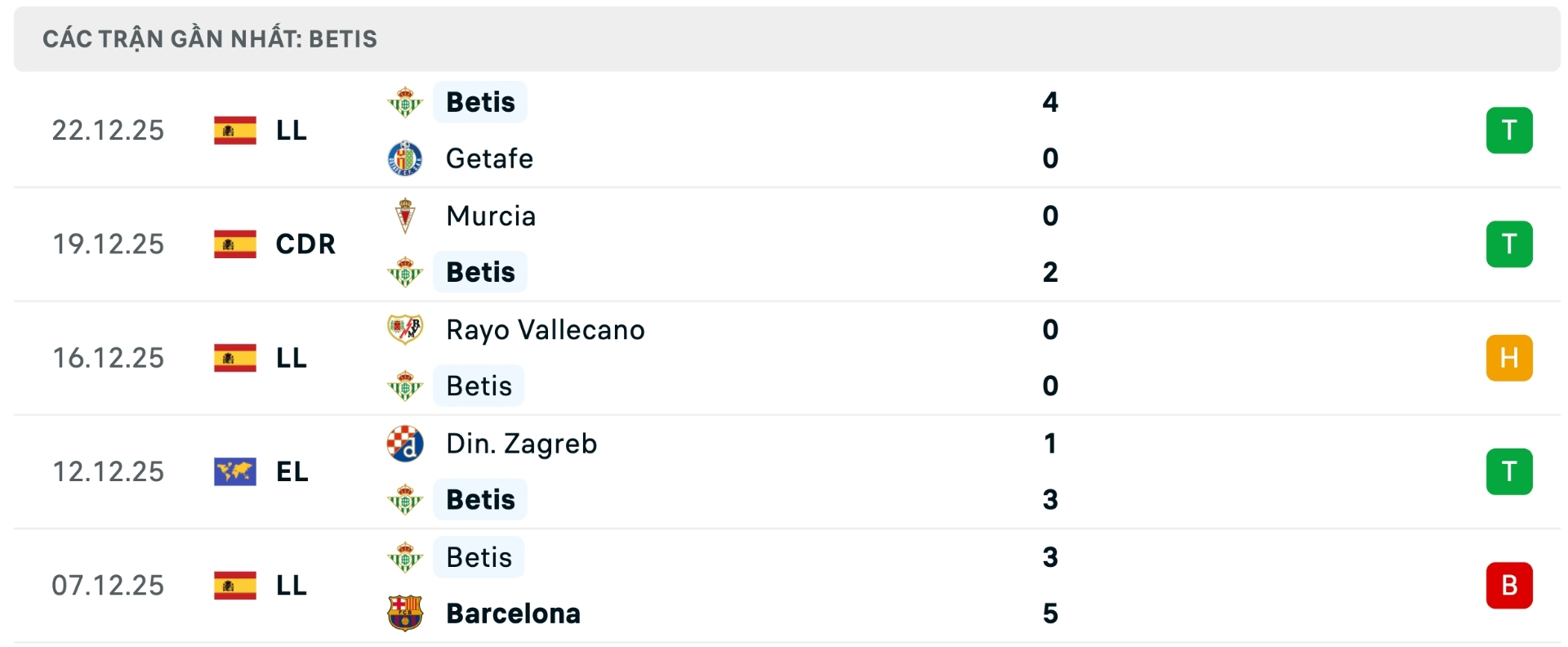Click the world map icon next to EL
1568x647 pixels.
coord(235,471)
